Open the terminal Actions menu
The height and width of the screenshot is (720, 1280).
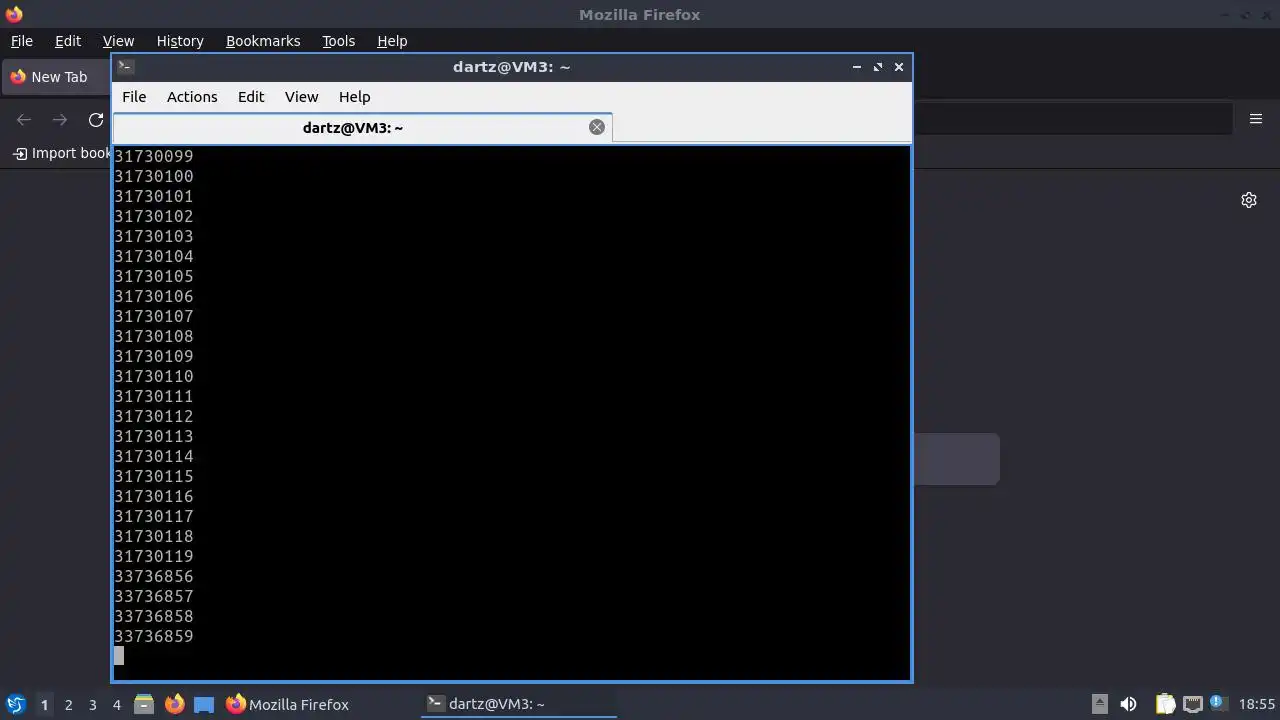(192, 97)
